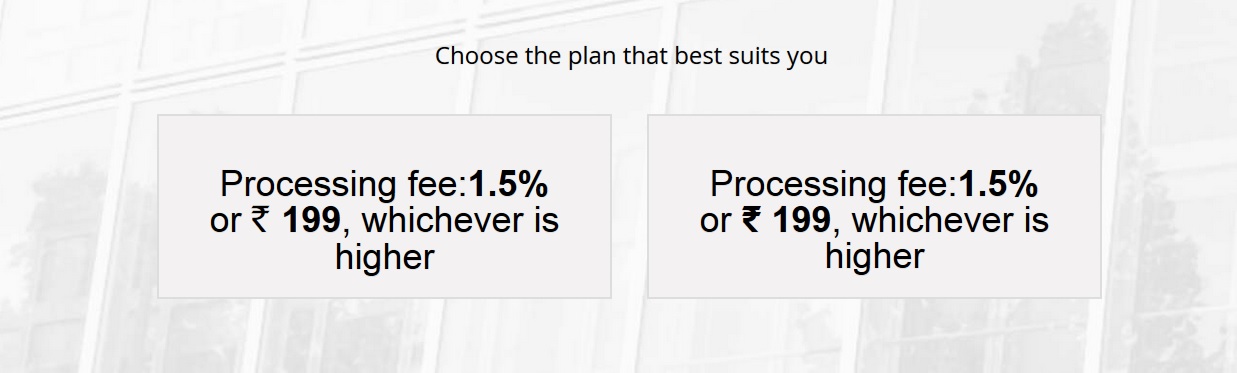1237x373 pixels.
Task: Click the word 'higher' in left card
Action: 384,257
